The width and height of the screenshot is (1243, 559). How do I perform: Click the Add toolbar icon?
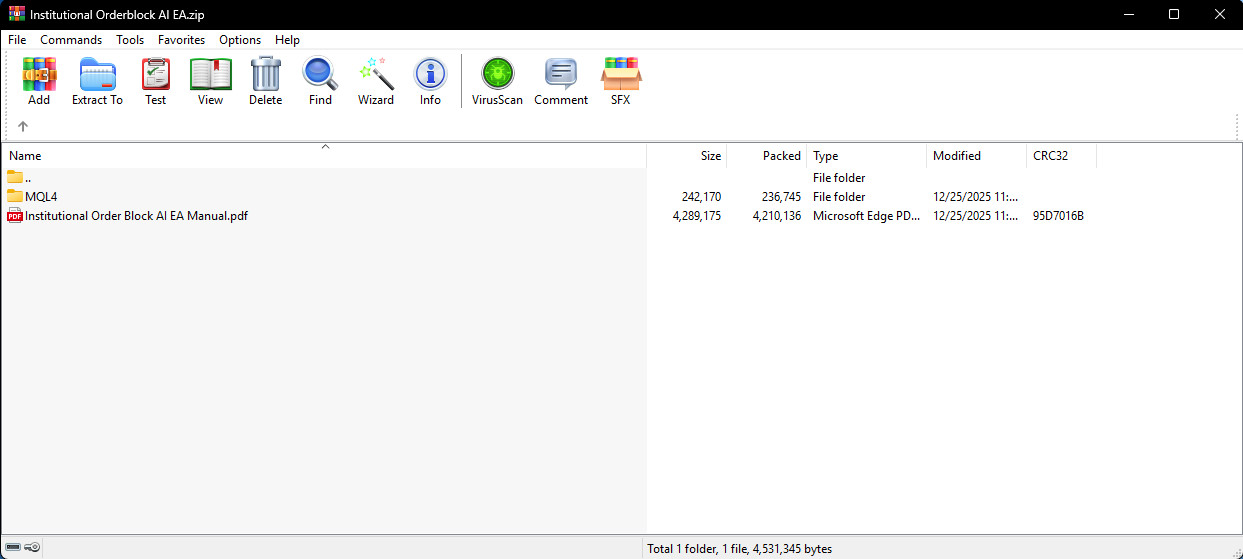[39, 74]
